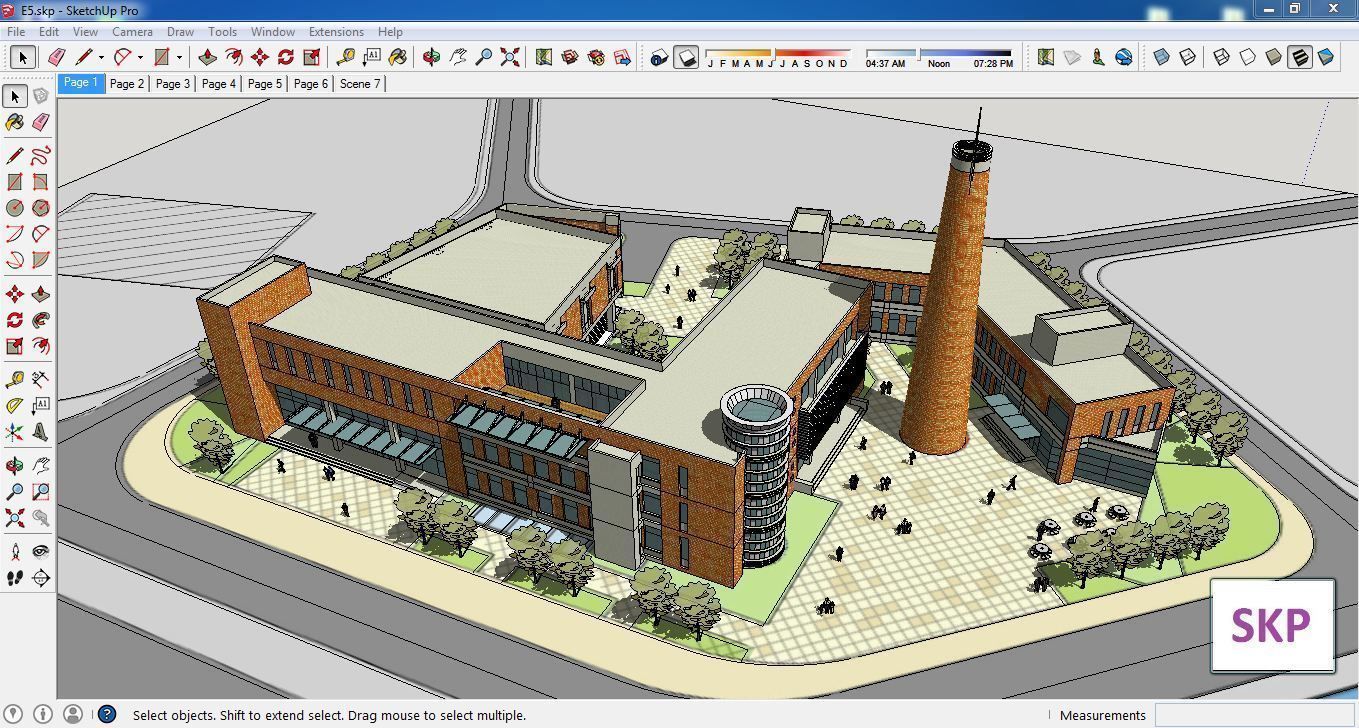Pick the Offset tool in left toolbar
The height and width of the screenshot is (728, 1359).
tap(40, 346)
